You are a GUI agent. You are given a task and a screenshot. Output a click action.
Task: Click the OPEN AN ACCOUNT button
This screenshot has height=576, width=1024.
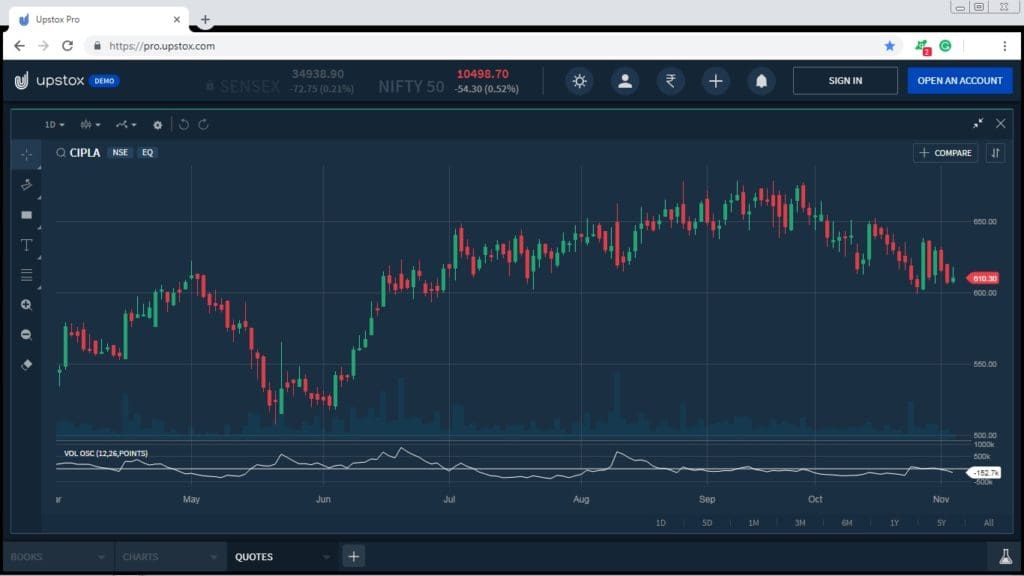tap(959, 80)
